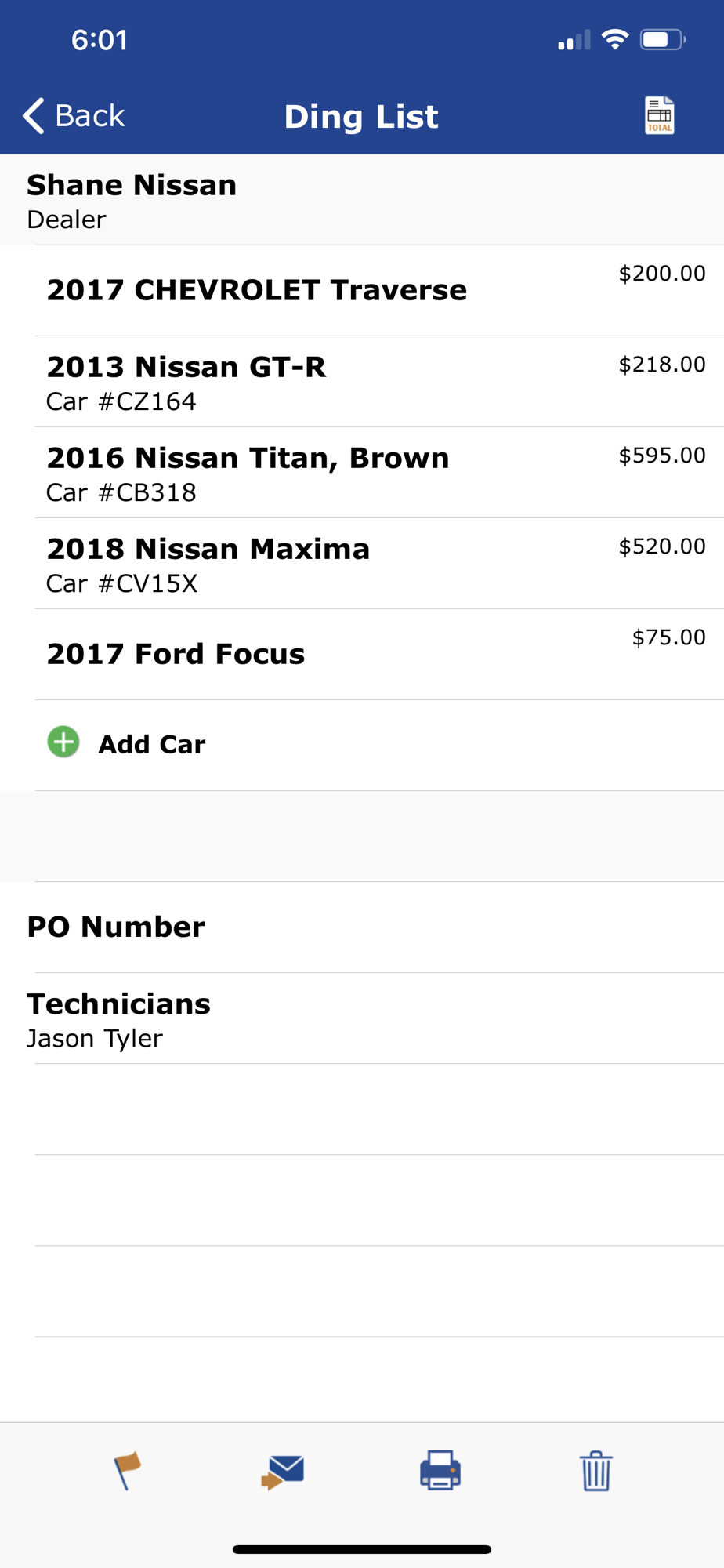Open the 2017 Ford Focus entry
The width and height of the screenshot is (724, 1568).
coord(176,654)
